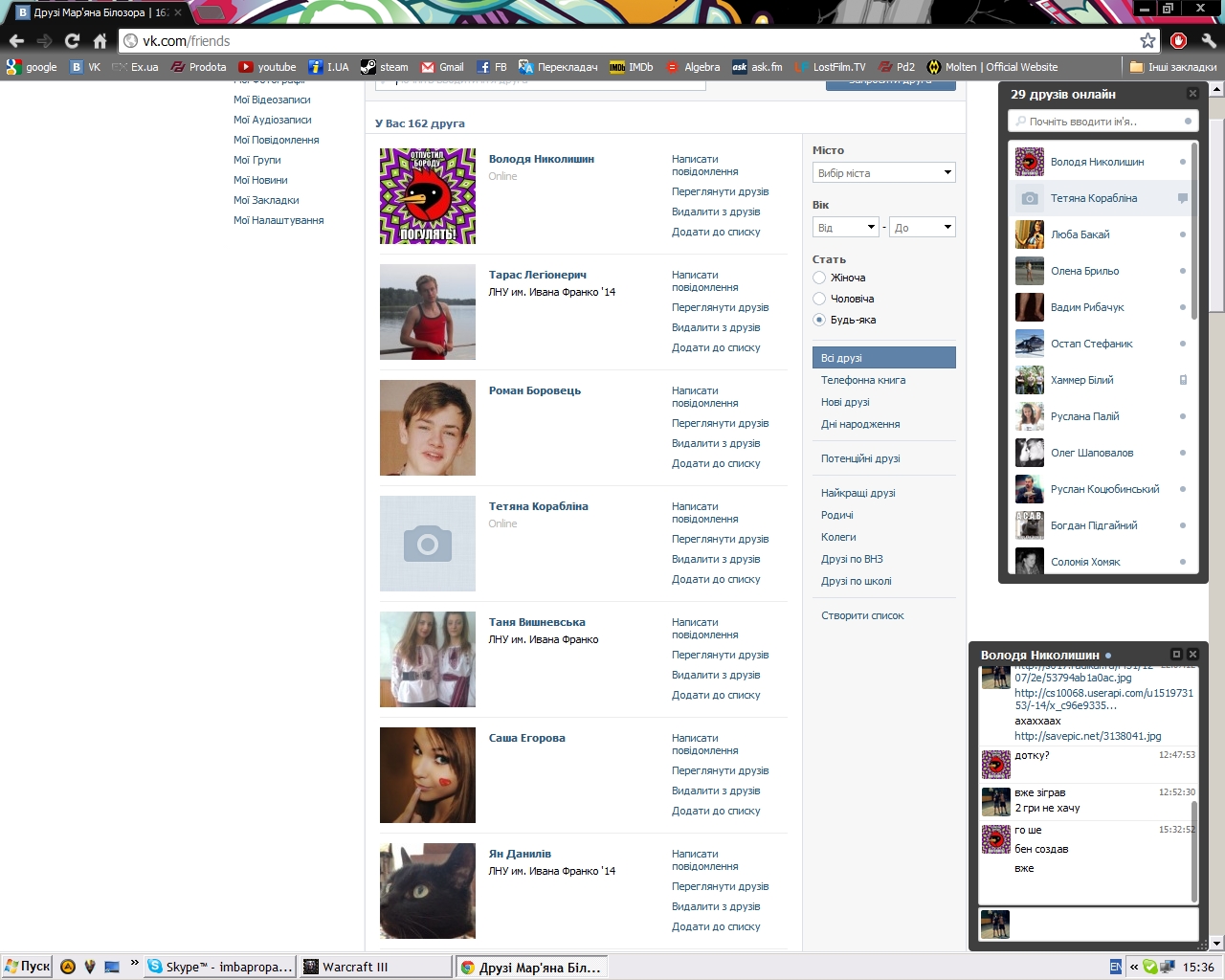Select Будь-яка gender radio button
Screen dimensions: 1225x980
[819, 320]
